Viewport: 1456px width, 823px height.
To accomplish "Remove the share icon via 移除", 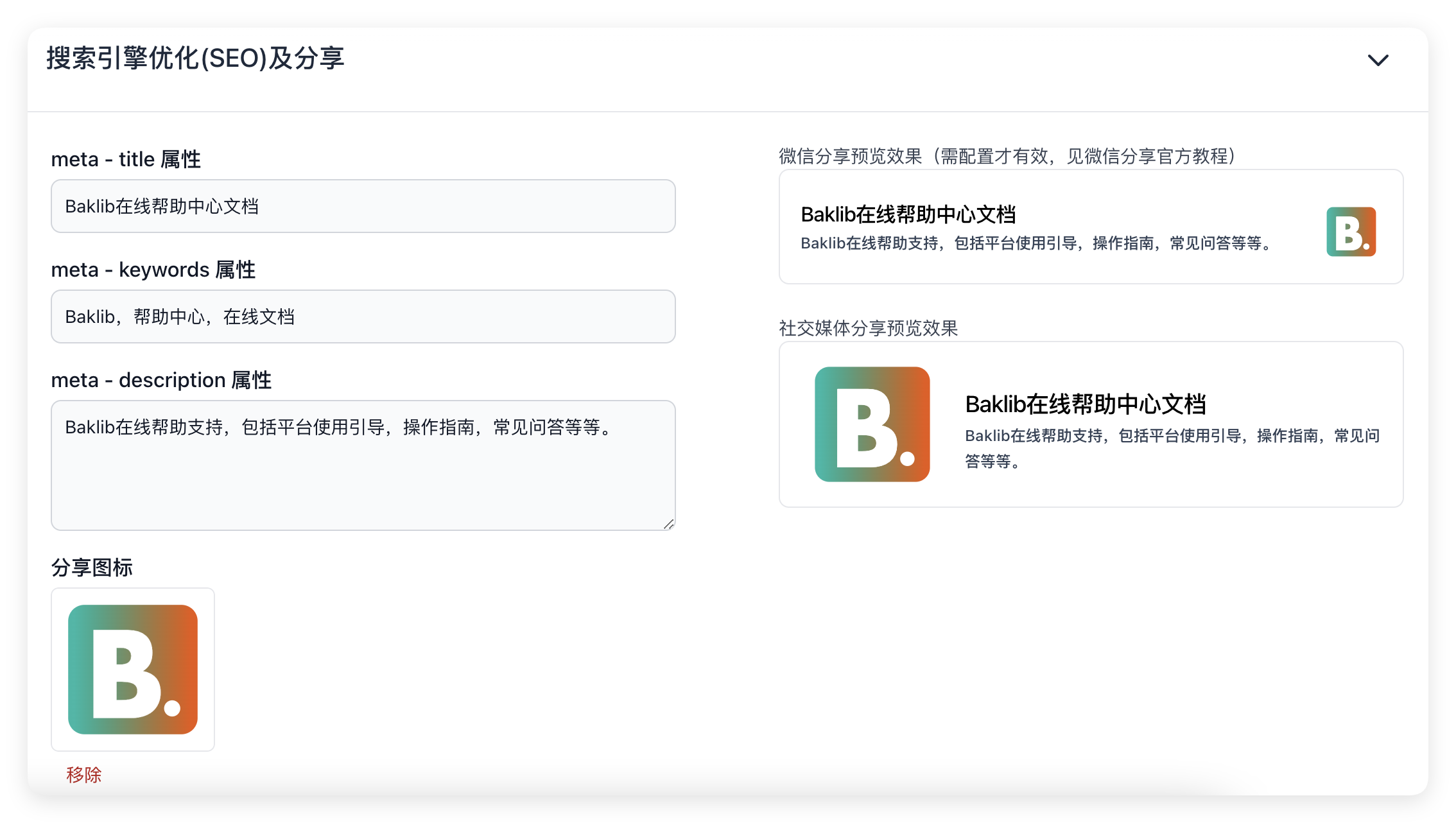I will pyautogui.click(x=84, y=775).
